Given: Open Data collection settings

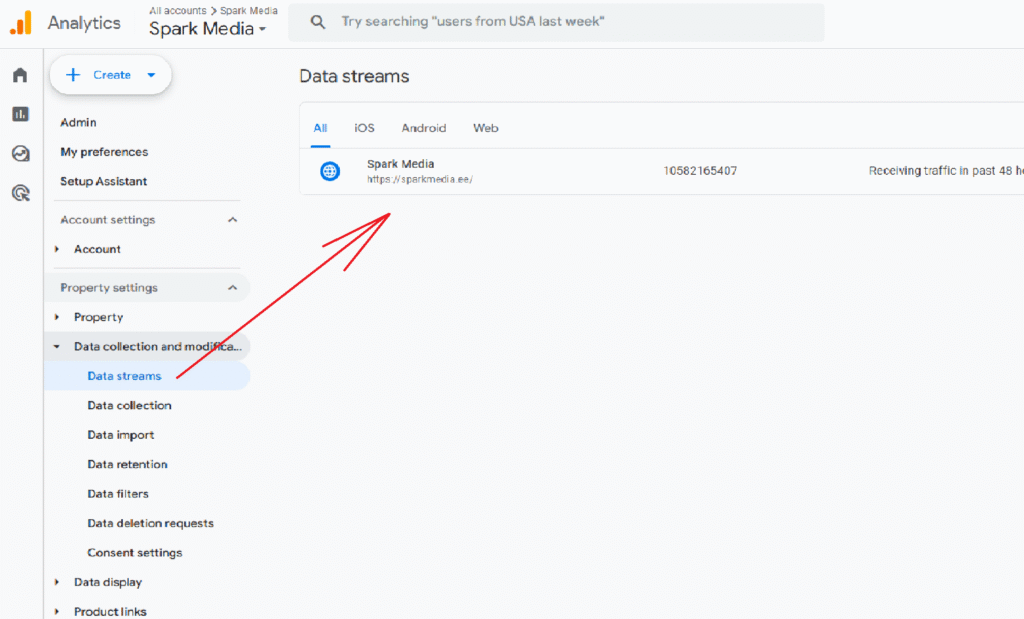Looking at the screenshot, I should click(129, 405).
